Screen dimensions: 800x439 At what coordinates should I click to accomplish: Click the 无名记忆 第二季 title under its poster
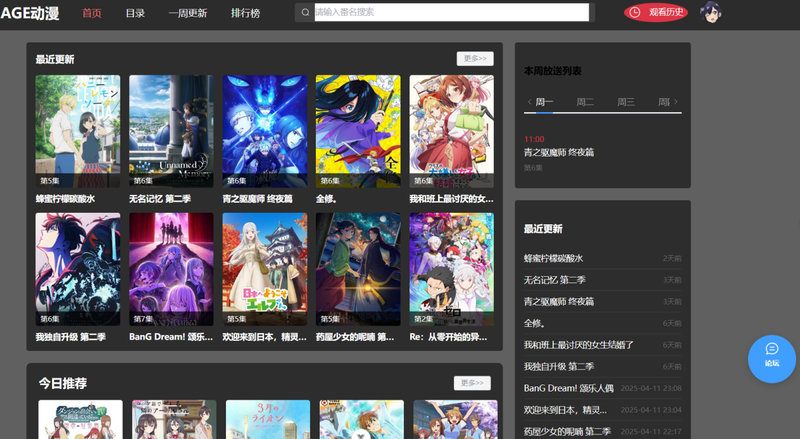(x=160, y=199)
